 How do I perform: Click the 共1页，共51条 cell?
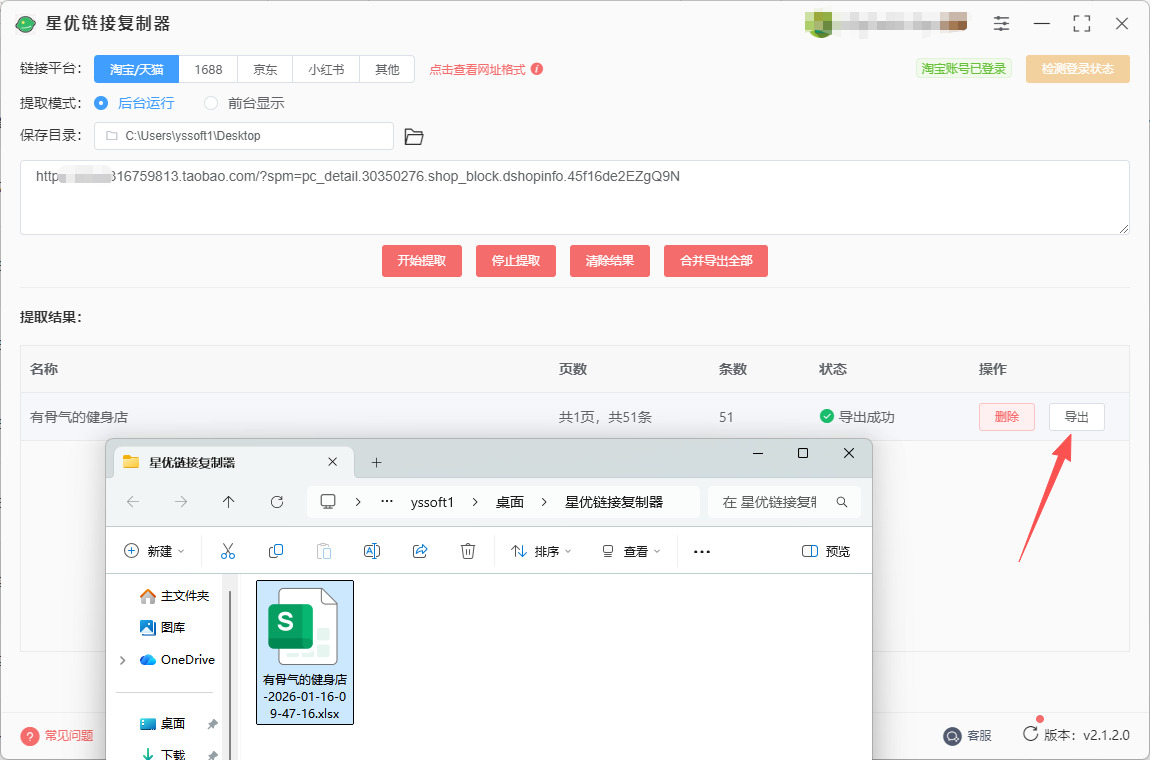click(x=605, y=417)
